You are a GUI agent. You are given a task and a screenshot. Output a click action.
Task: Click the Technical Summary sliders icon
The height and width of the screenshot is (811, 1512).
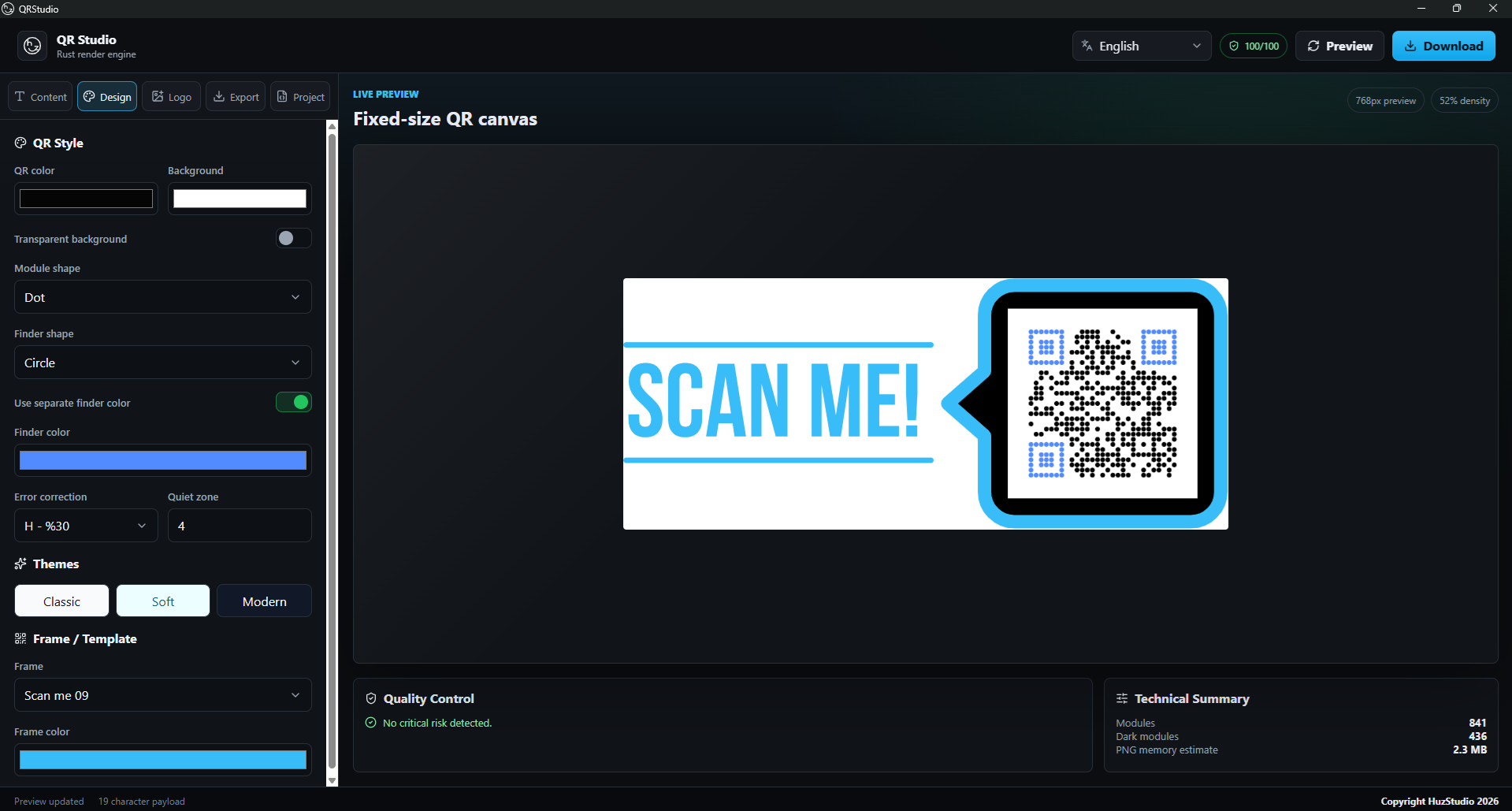1122,698
